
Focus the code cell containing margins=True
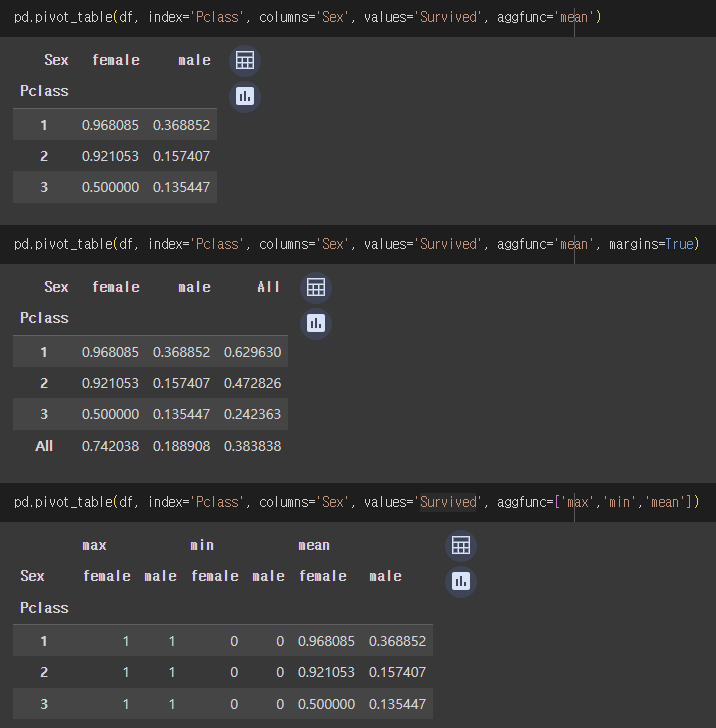pyautogui.click(x=358, y=244)
